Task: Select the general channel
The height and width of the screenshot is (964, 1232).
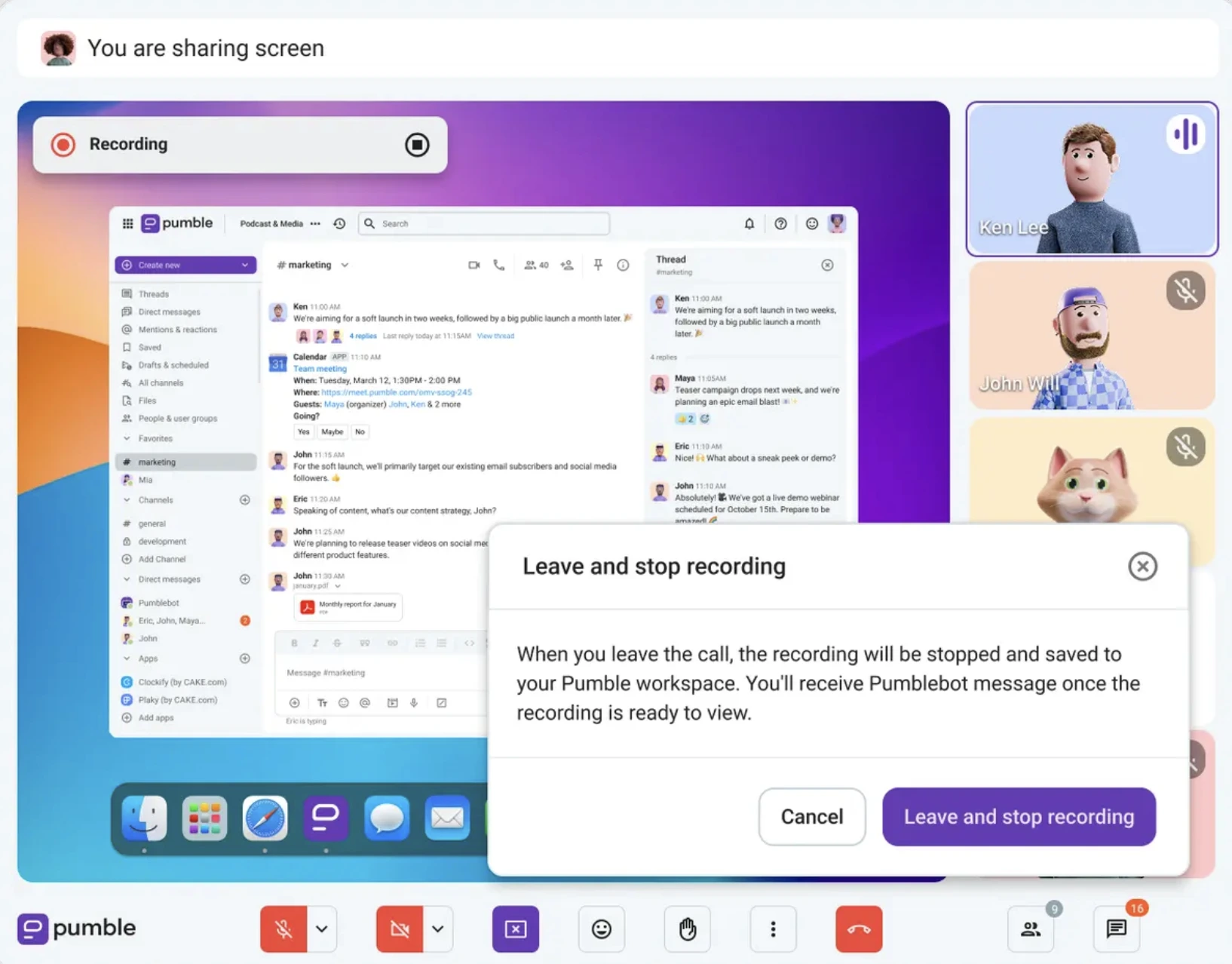Action: coord(152,523)
